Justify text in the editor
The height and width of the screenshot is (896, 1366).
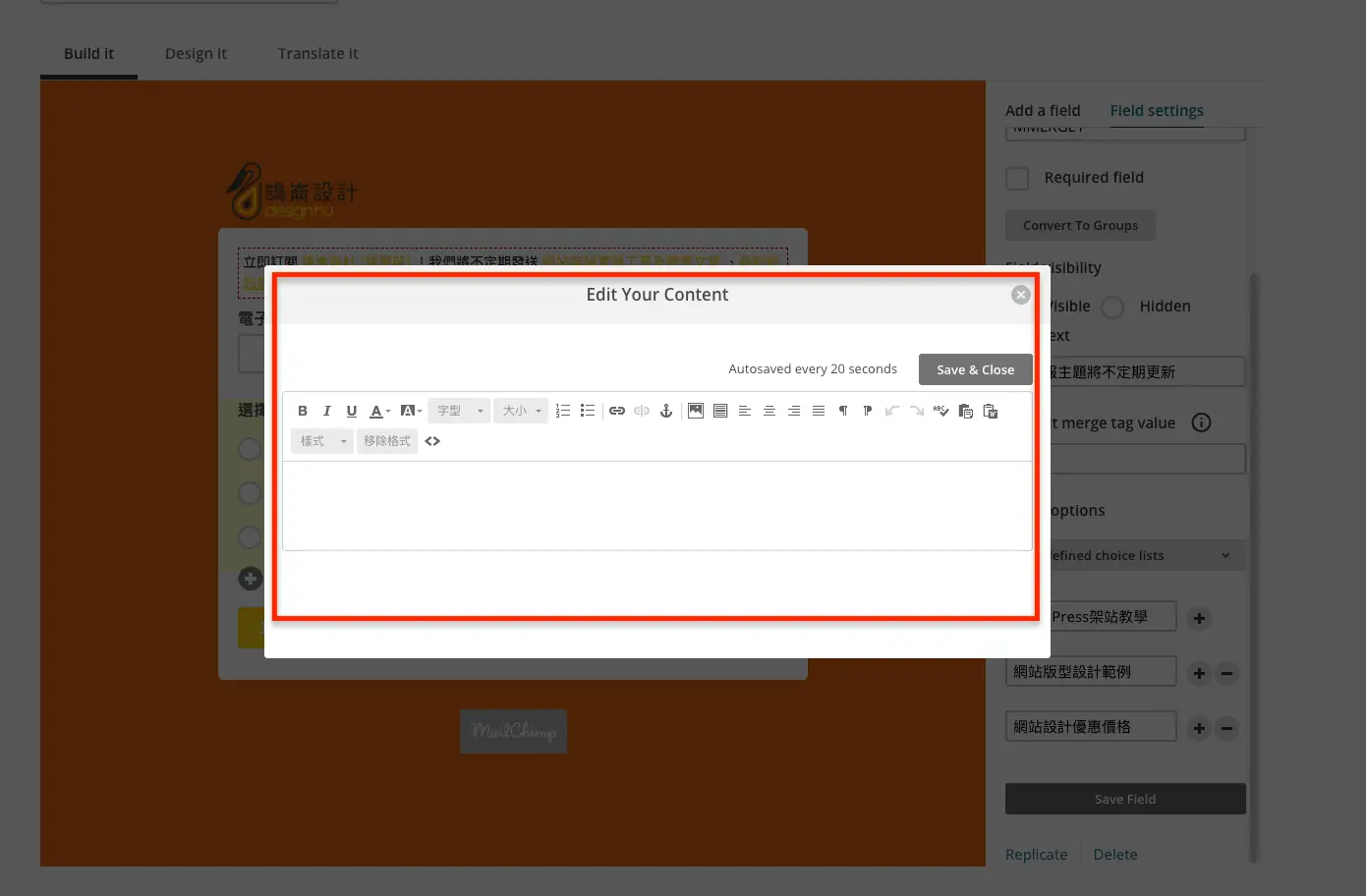pyautogui.click(x=819, y=411)
